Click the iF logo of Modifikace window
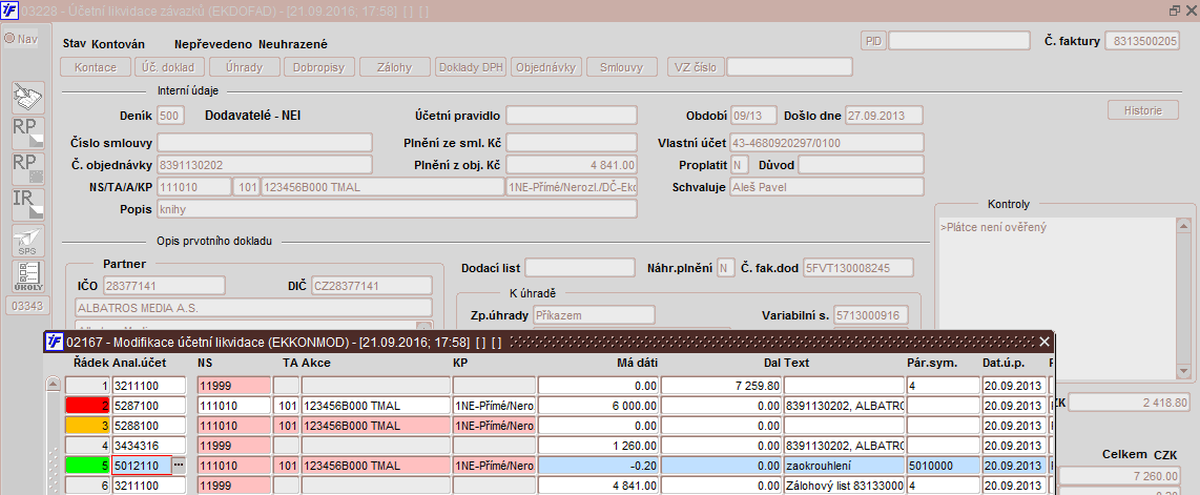1200x495 pixels. tap(54, 342)
